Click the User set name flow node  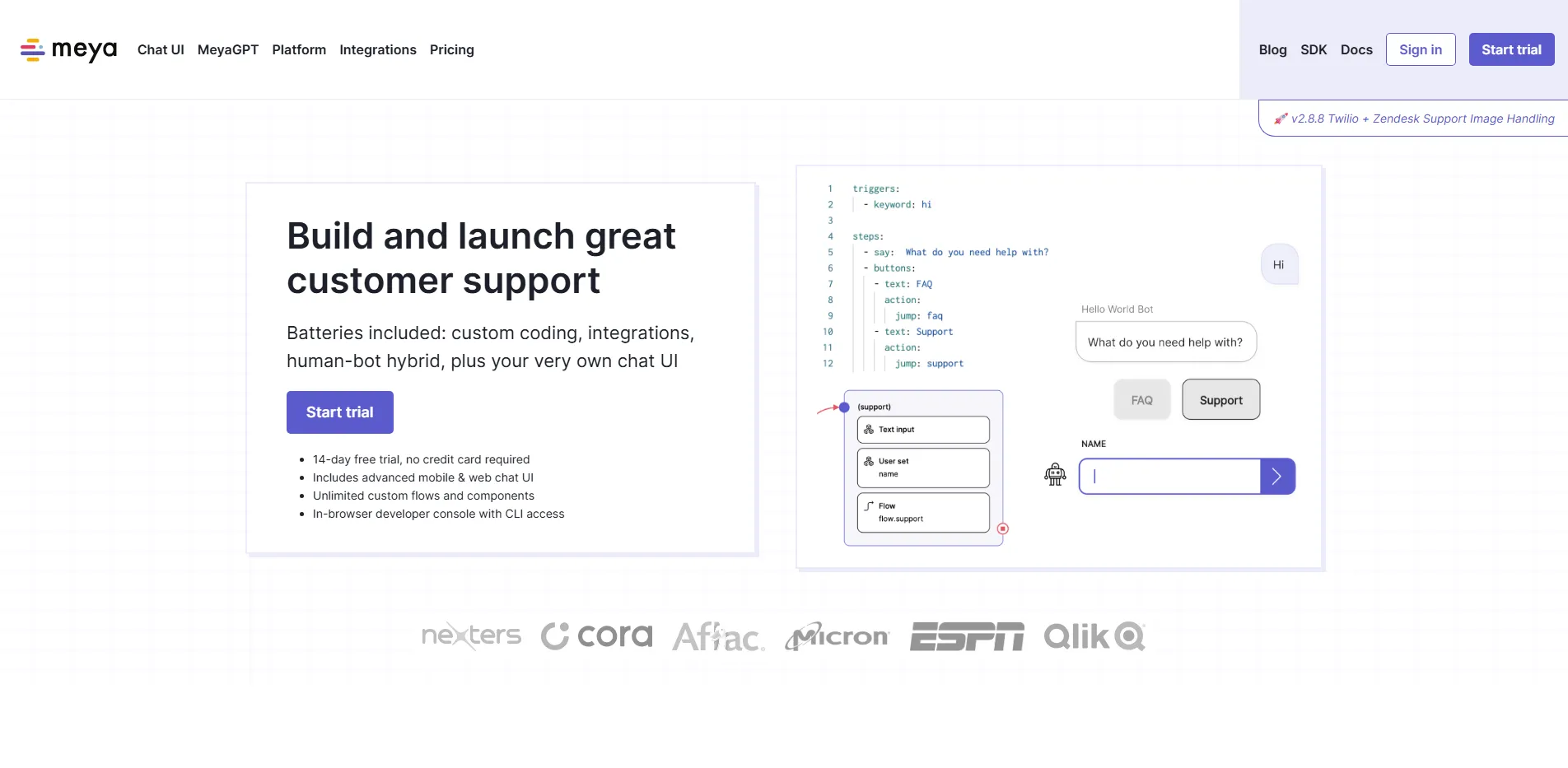pyautogui.click(x=922, y=468)
